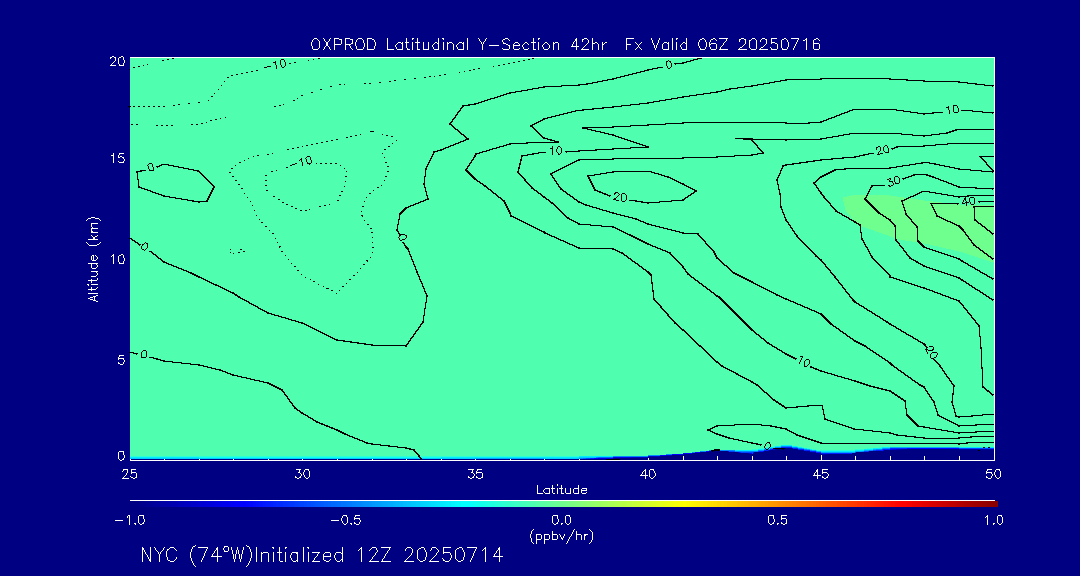Click the "(ppbv/hr)" units label under colorbar

[561, 535]
